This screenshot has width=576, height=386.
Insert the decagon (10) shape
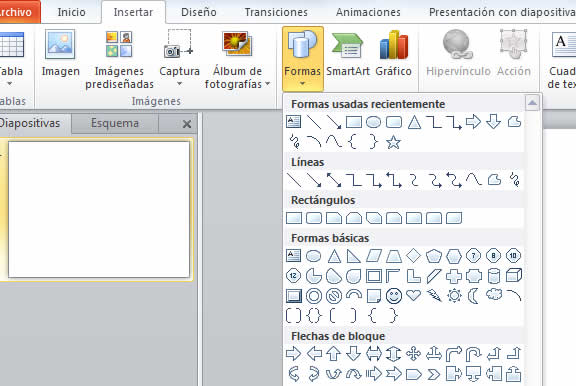pyautogui.click(x=513, y=256)
